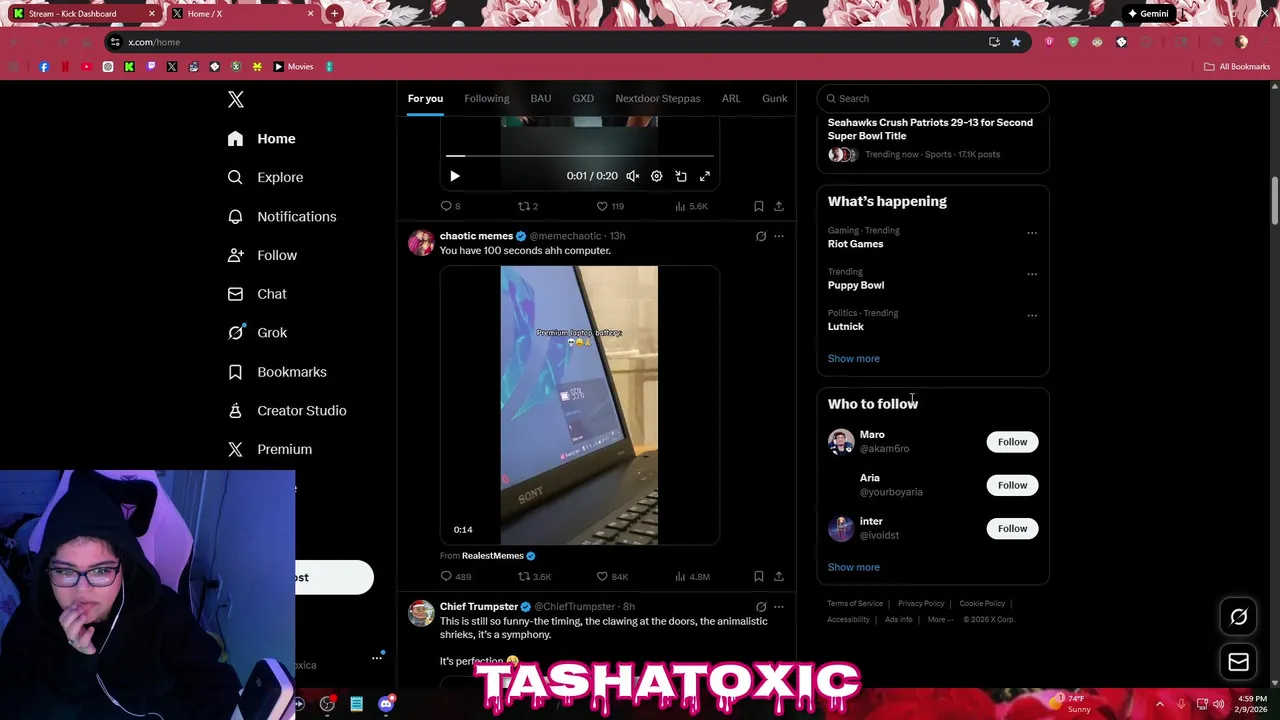Open the floating Grok button
Viewport: 1280px width, 720px height.
click(x=1238, y=617)
